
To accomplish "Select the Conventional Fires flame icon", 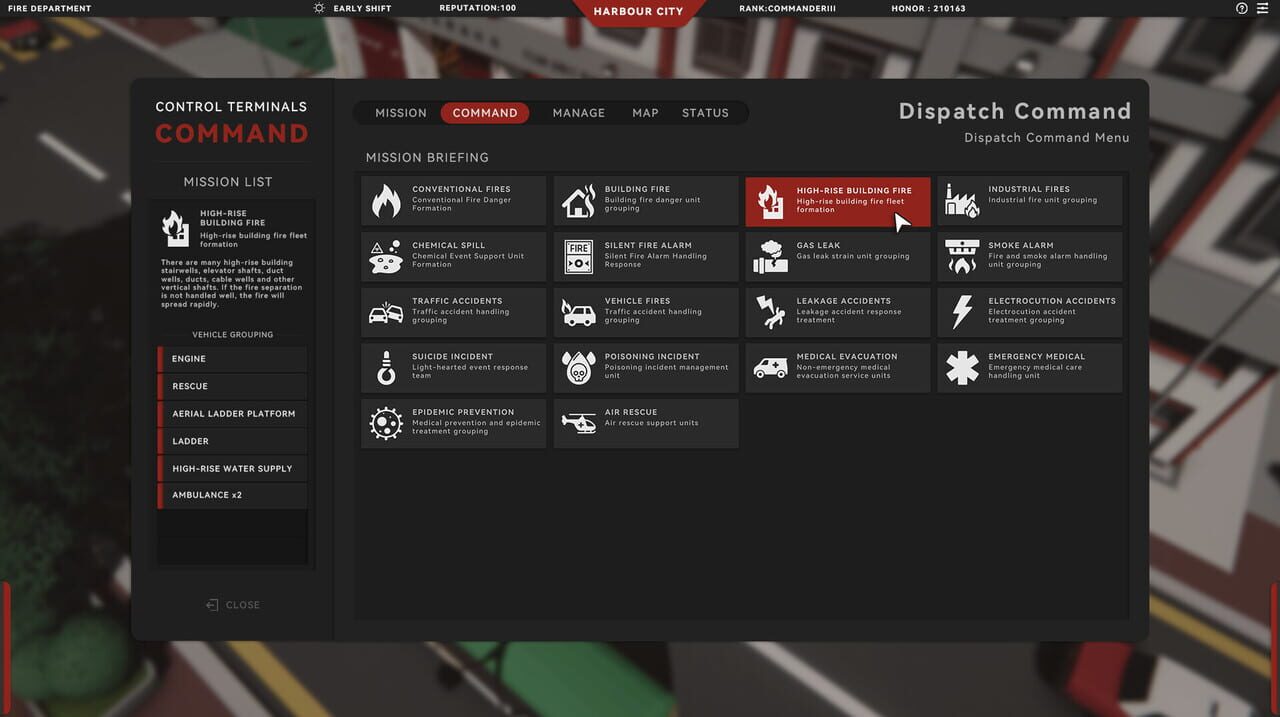I will click(386, 199).
